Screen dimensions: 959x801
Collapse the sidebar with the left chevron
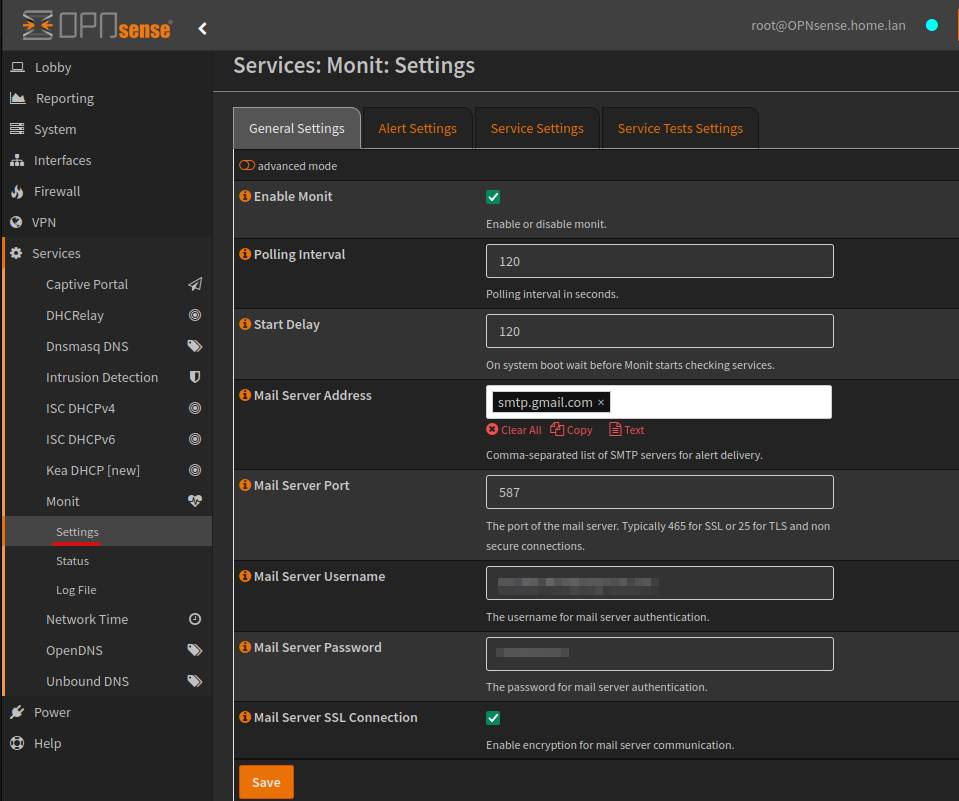(202, 28)
